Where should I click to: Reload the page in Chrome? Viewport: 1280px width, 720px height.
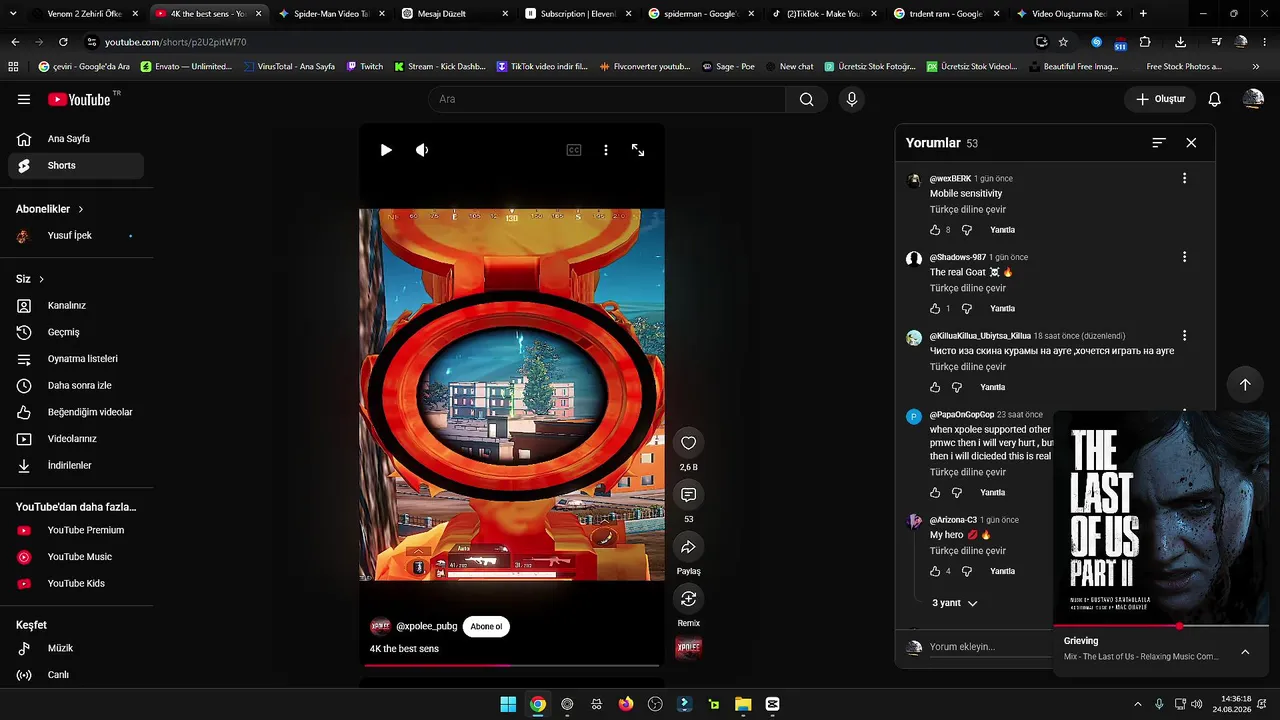(63, 42)
